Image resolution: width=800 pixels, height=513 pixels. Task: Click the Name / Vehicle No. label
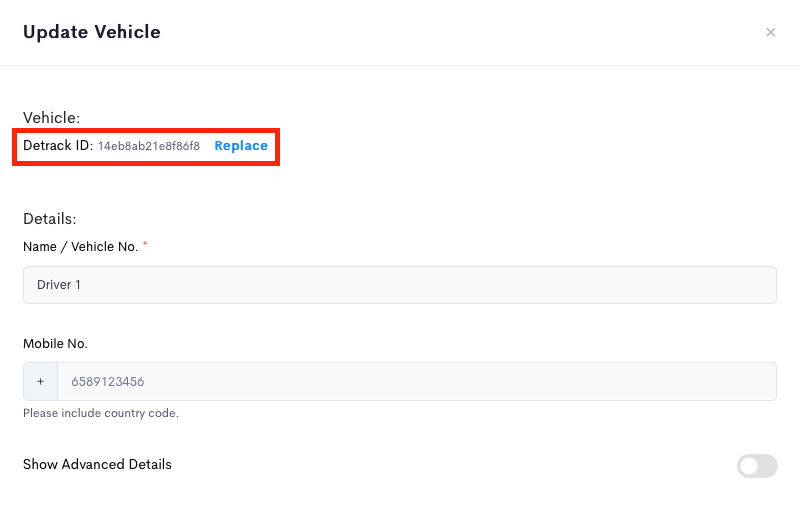tap(81, 247)
